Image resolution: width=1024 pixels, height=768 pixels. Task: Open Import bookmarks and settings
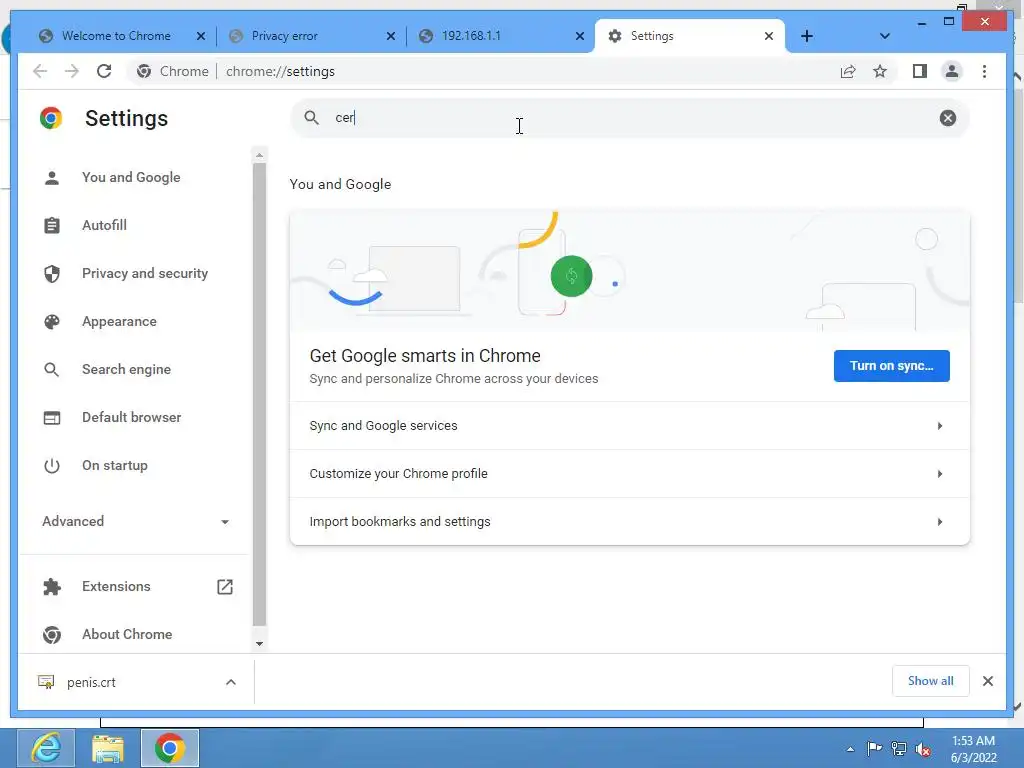tap(630, 521)
